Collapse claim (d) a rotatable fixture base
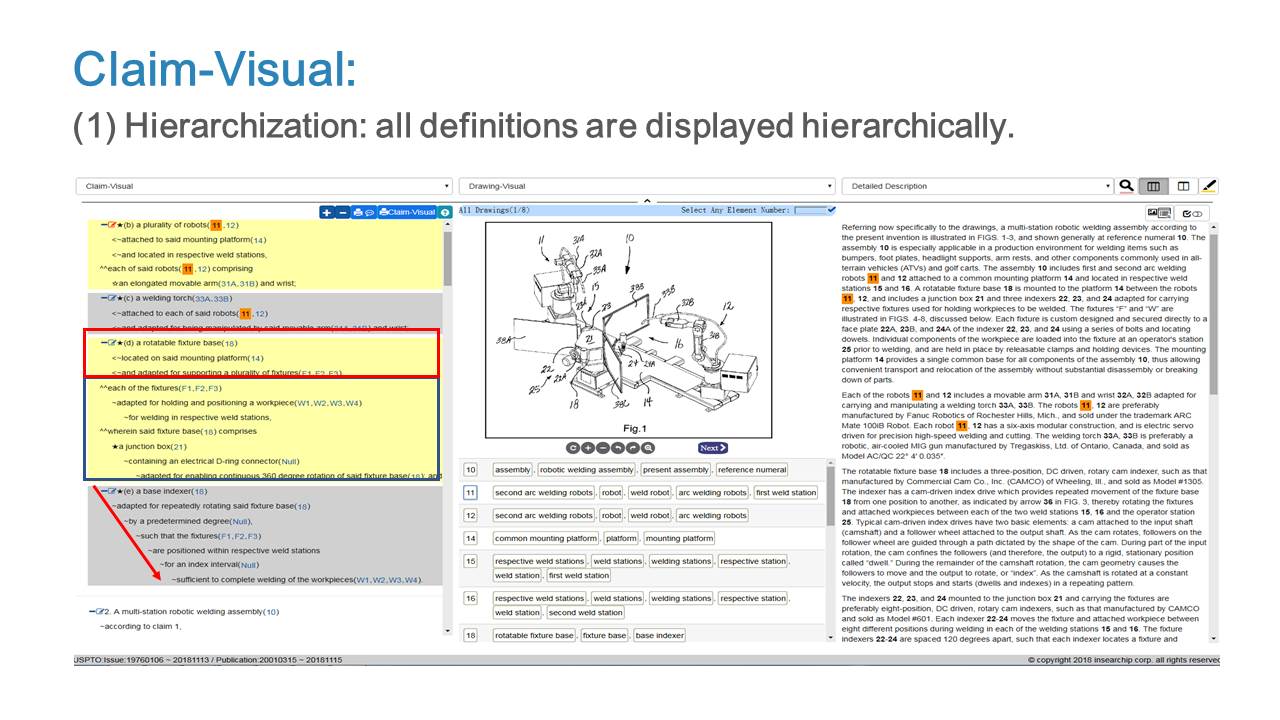 (104, 343)
